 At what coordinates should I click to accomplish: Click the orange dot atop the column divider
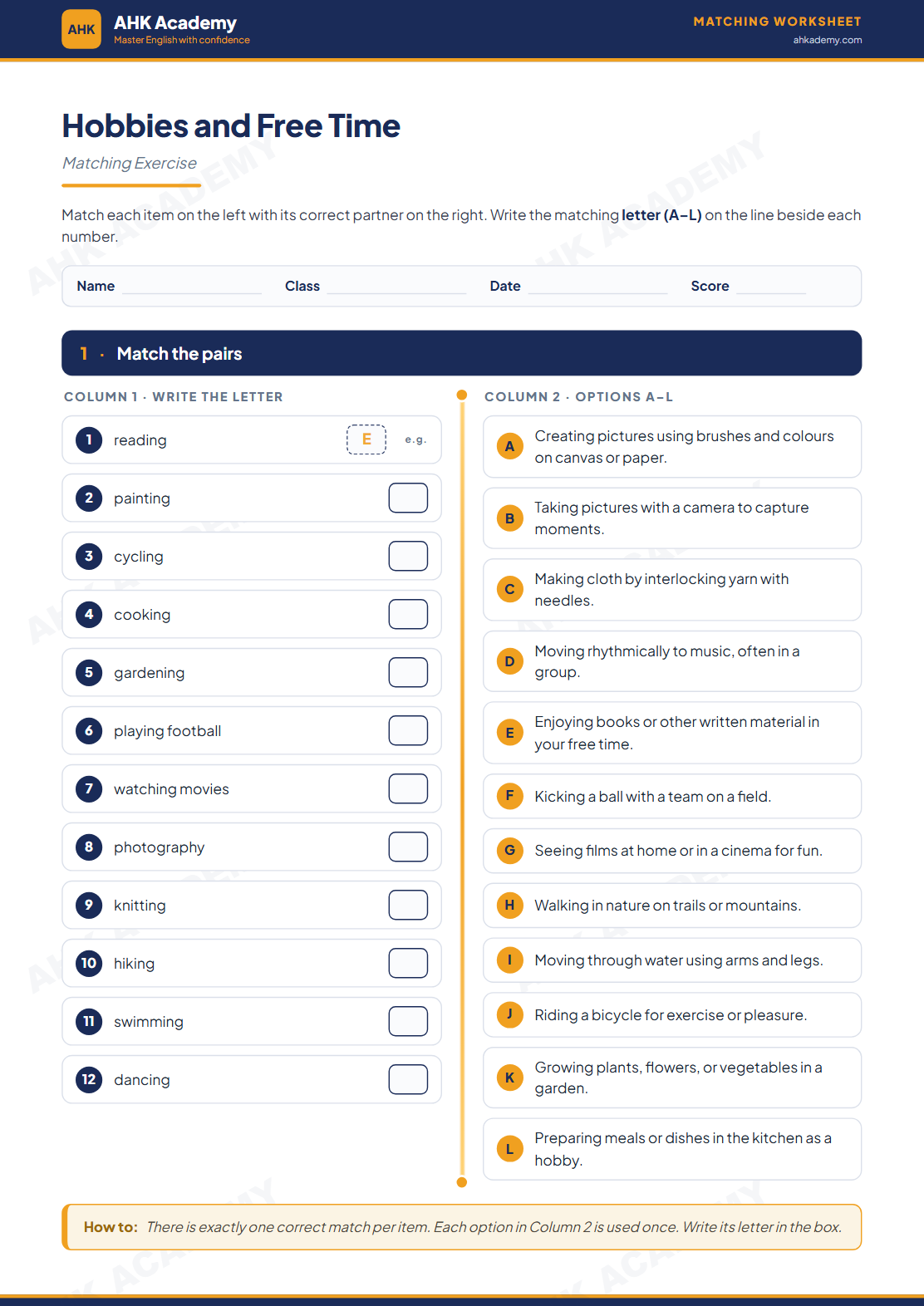point(462,395)
